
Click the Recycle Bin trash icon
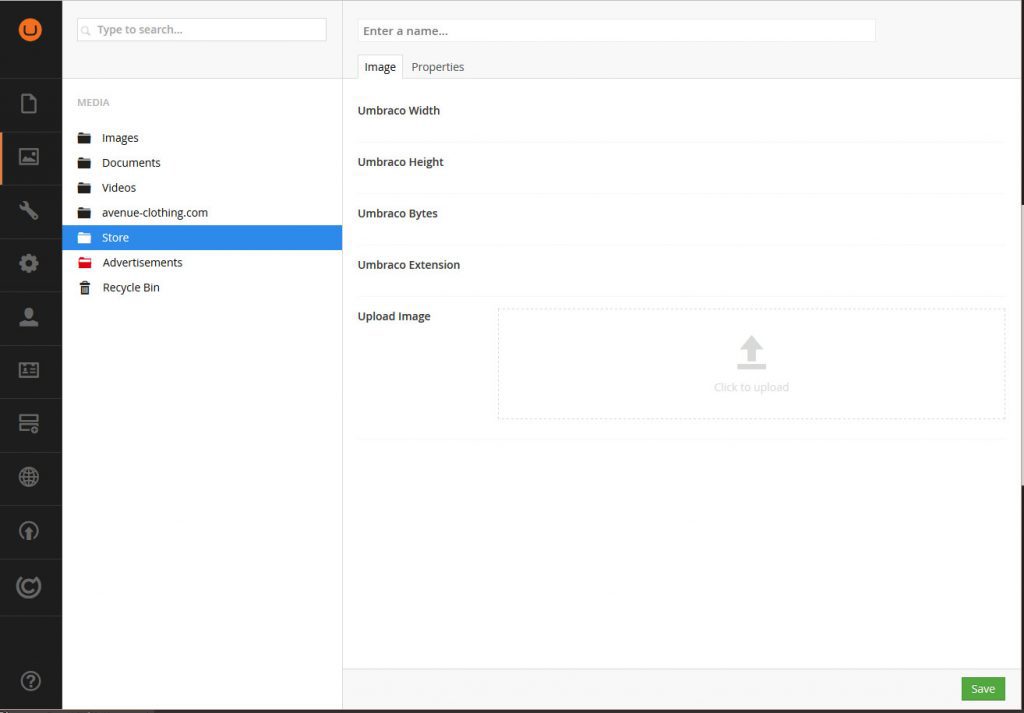point(85,287)
